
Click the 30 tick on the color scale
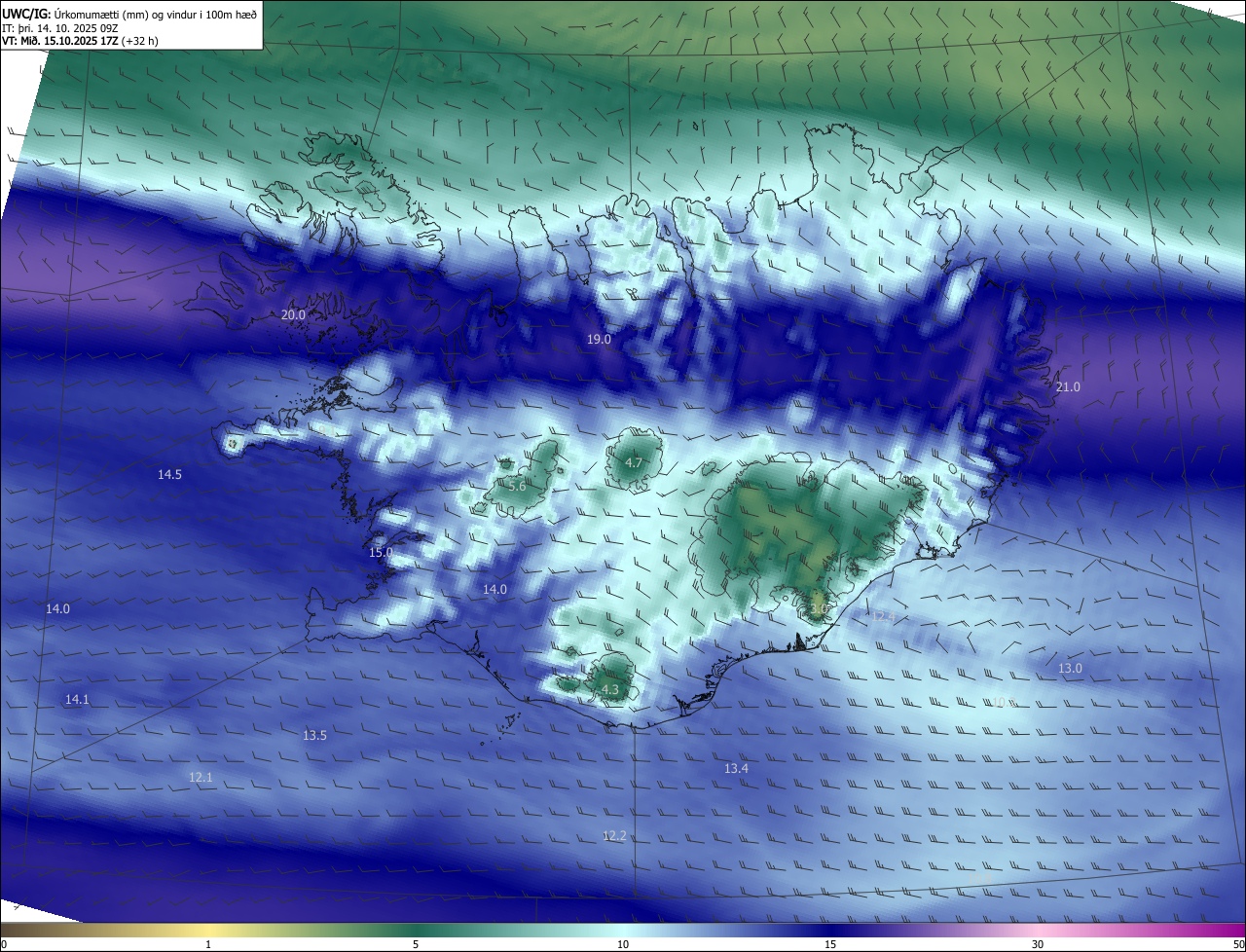point(1038,944)
